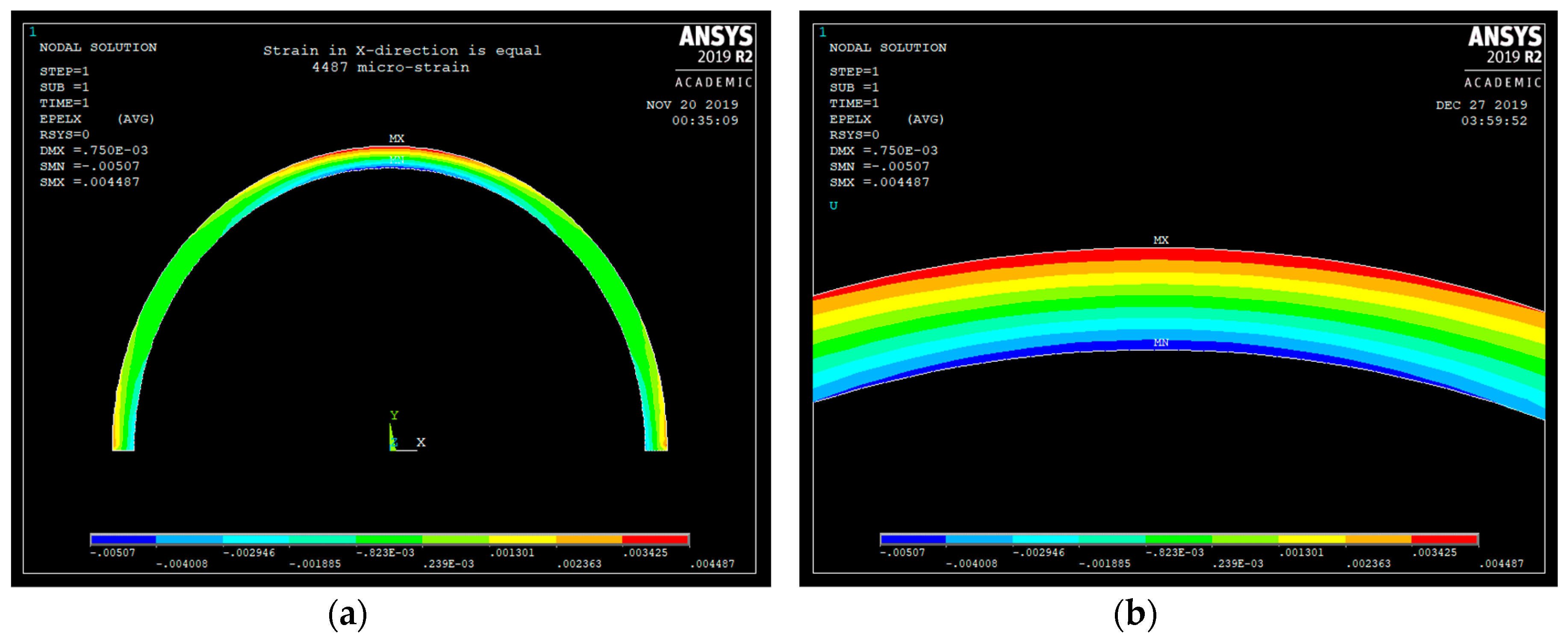Click the NOV 20 2019 date stamp
Screen dimensions: 1568x640
click(692, 105)
